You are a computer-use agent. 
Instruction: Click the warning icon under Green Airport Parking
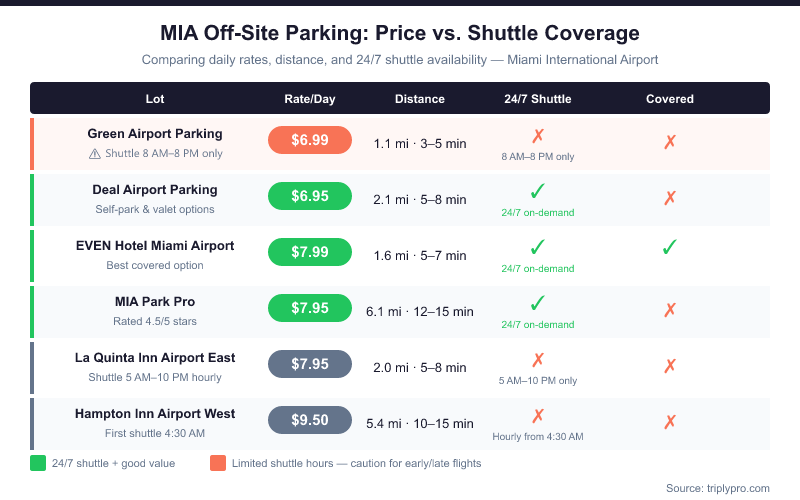coord(94,154)
